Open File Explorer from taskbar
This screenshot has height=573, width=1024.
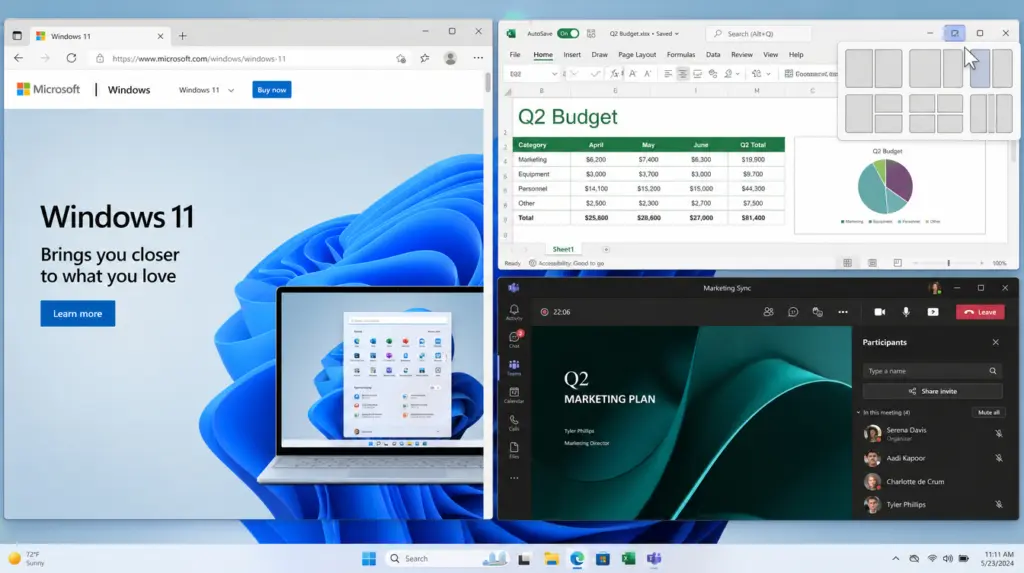click(551, 559)
